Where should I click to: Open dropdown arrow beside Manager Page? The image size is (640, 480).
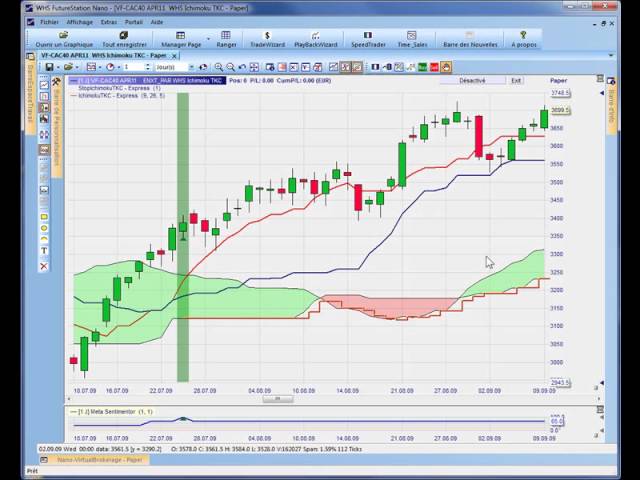(208, 39)
